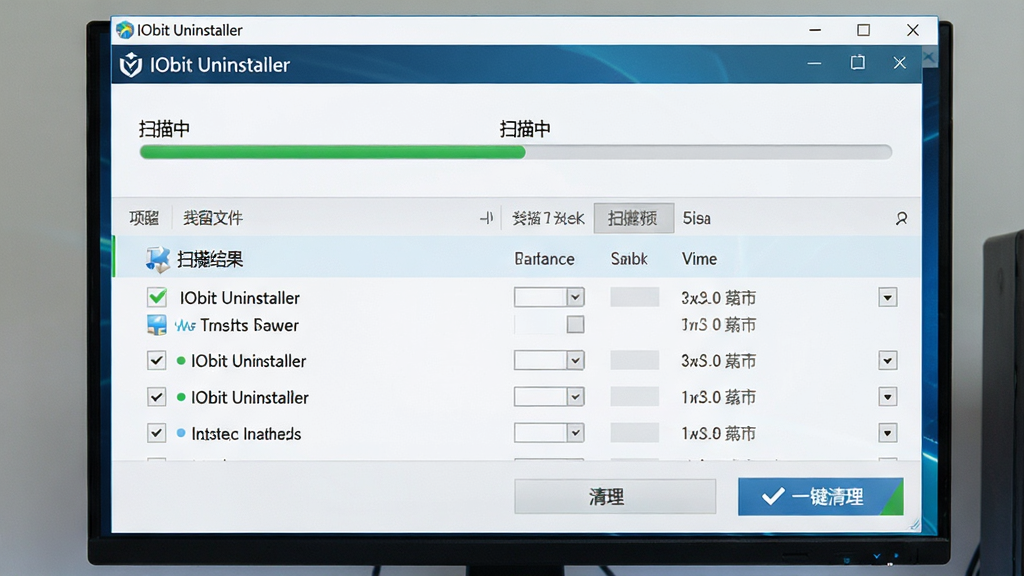Click the blue dot of Intstec Inatheds
This screenshot has height=576, width=1024.
point(181,433)
